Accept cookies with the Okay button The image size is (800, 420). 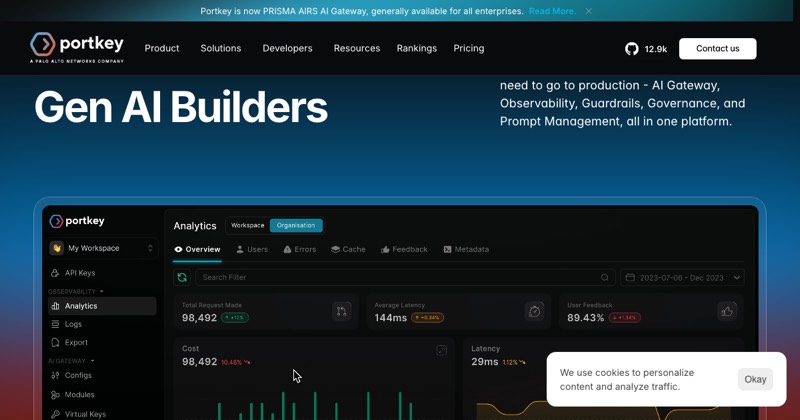755,379
